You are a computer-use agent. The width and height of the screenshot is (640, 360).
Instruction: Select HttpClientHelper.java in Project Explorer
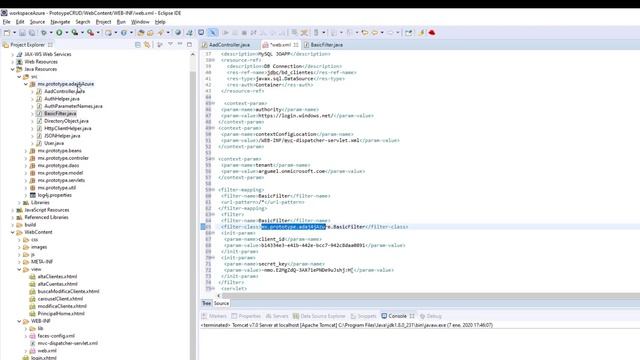tap(67, 128)
